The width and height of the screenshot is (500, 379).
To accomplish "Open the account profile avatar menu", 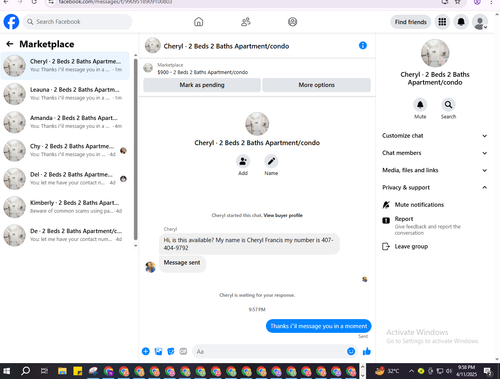I will tap(480, 22).
